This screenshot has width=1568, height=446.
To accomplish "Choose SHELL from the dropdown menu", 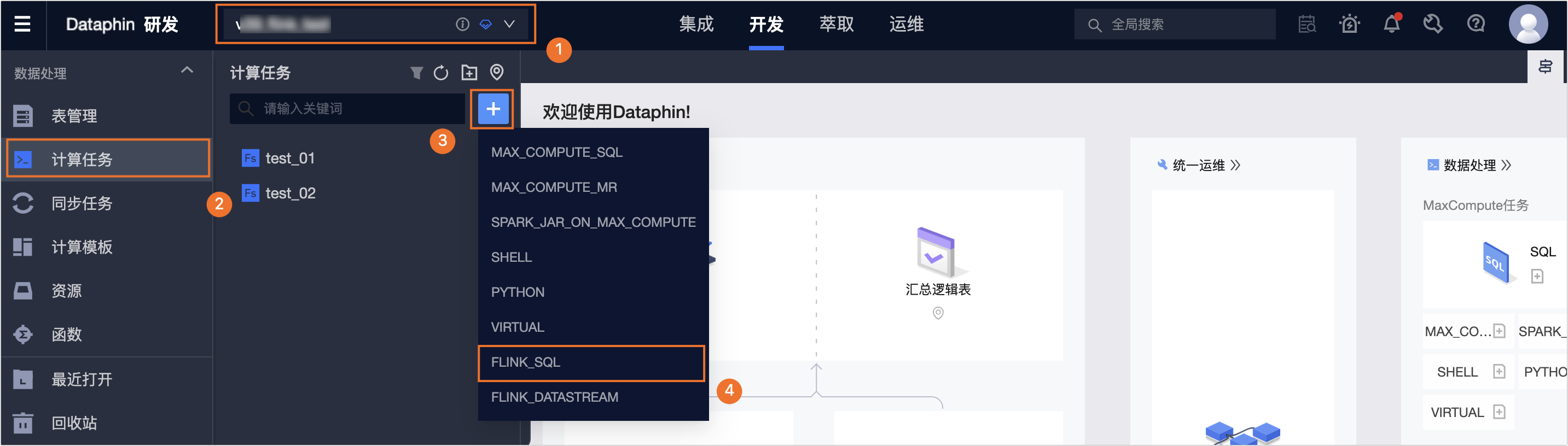I will click(593, 257).
